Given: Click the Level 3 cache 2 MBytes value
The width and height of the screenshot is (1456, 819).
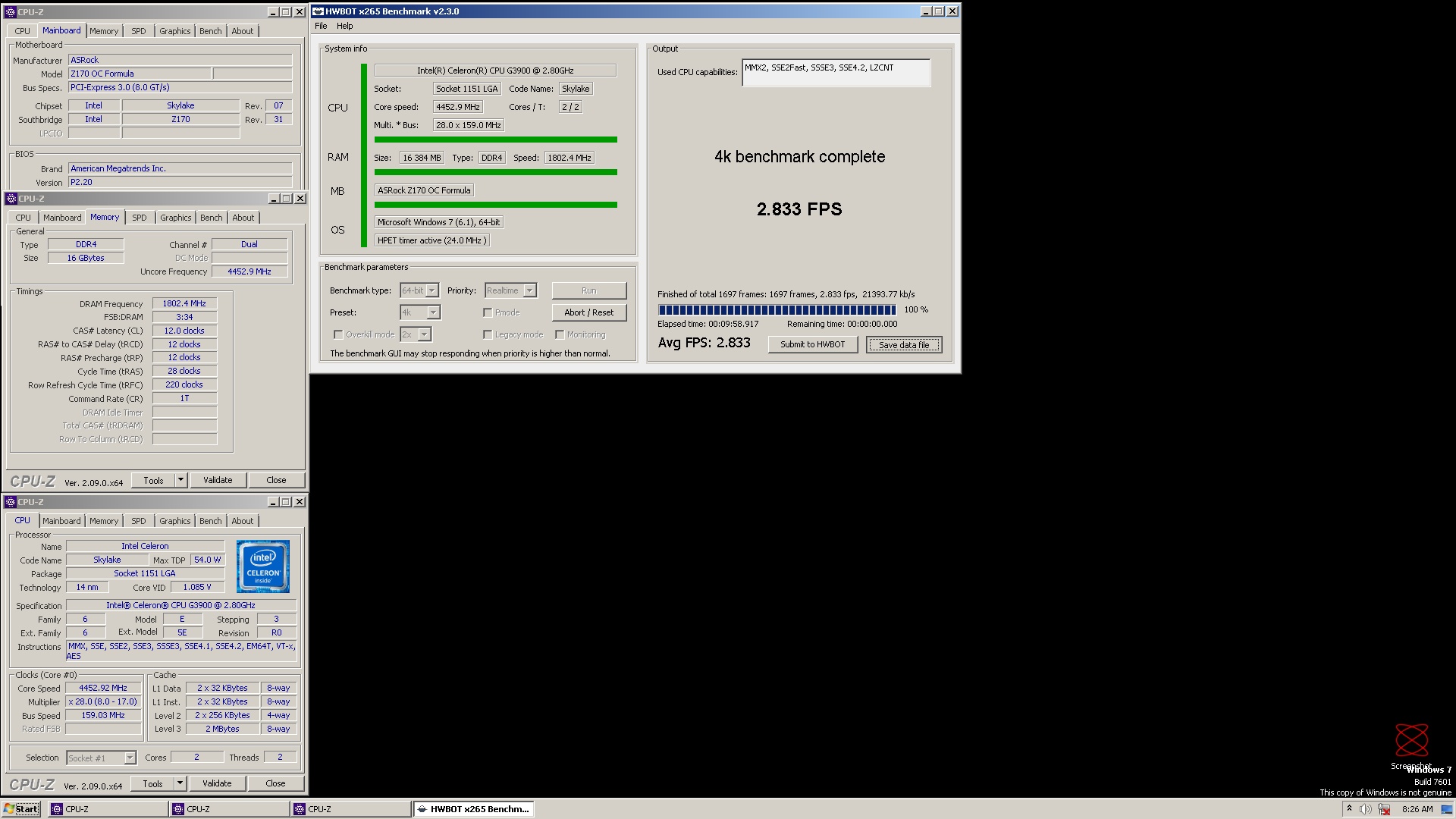Looking at the screenshot, I should pyautogui.click(x=222, y=729).
